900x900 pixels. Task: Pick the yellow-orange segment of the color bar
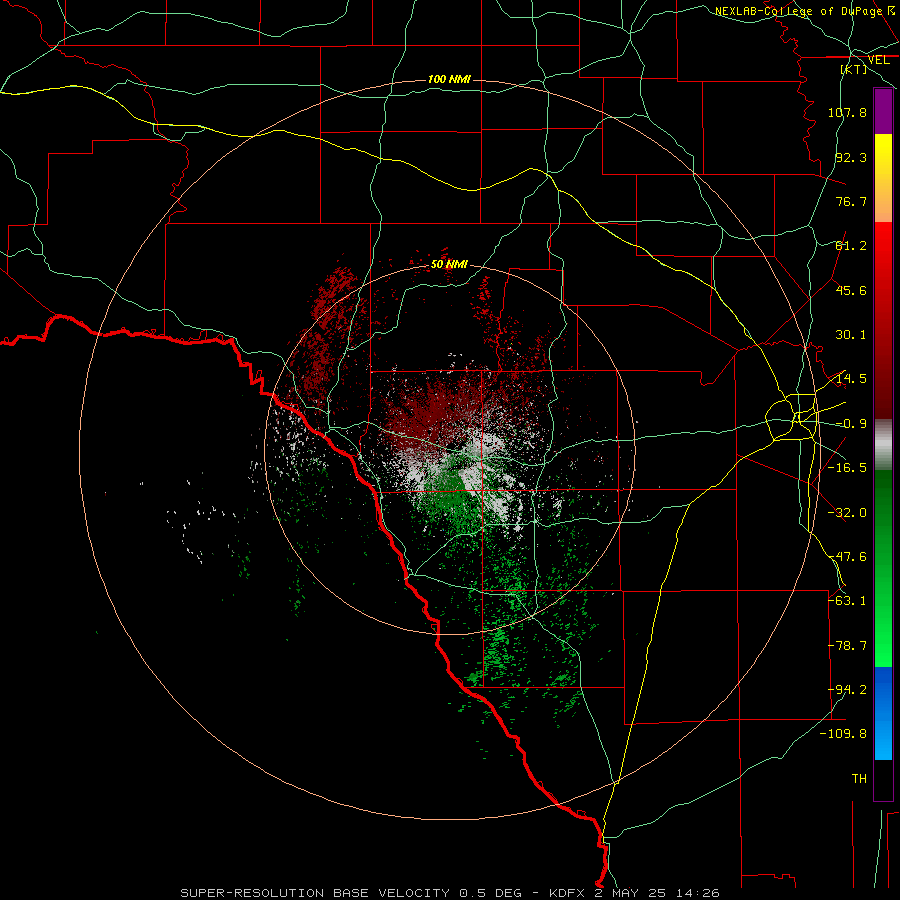(x=883, y=178)
